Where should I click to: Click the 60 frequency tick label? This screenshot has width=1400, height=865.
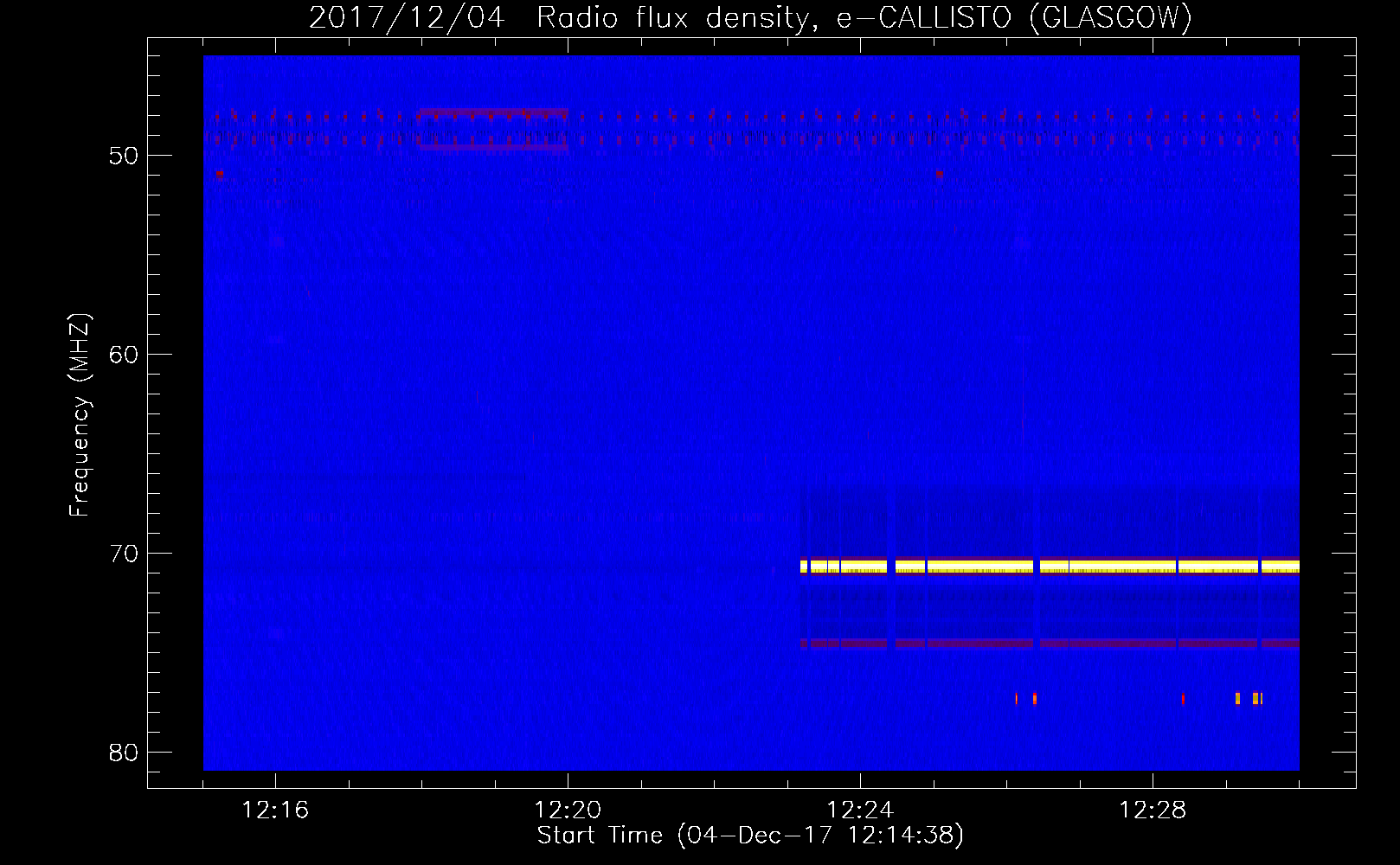(x=124, y=355)
